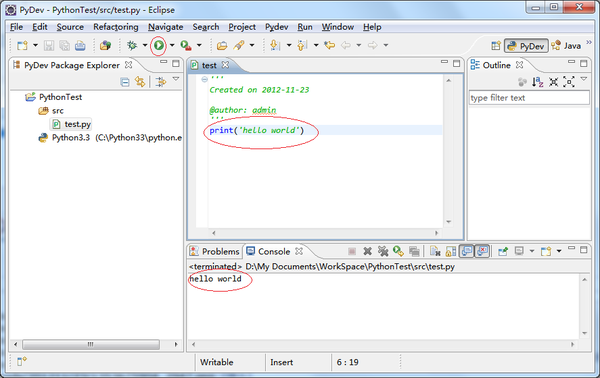
Task: Open dropdown arrow next to Run button
Action: click(172, 46)
